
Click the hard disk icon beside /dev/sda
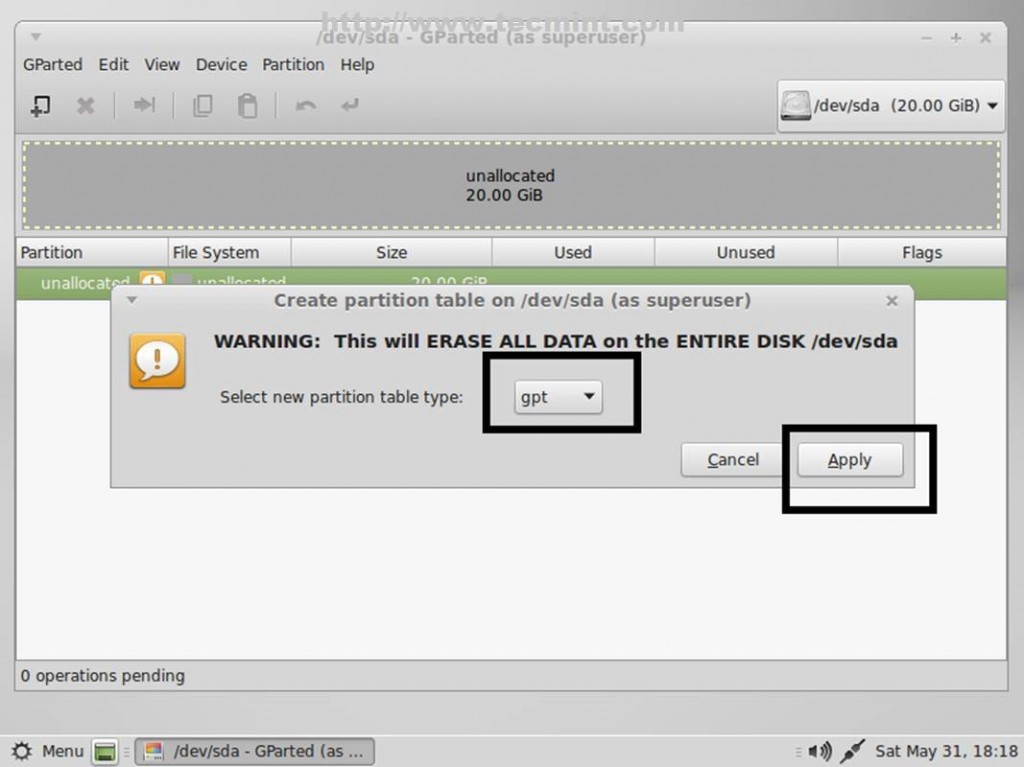(795, 104)
